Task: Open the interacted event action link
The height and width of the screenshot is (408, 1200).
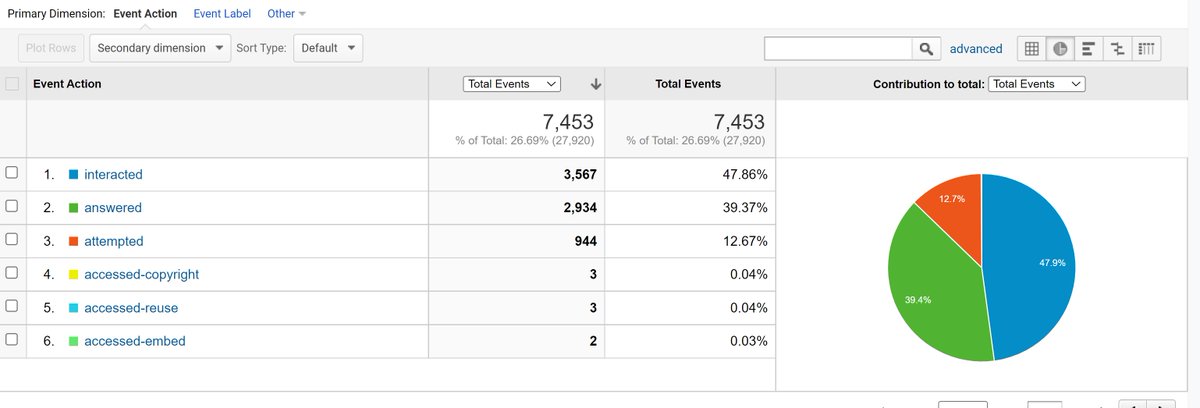Action: point(113,174)
